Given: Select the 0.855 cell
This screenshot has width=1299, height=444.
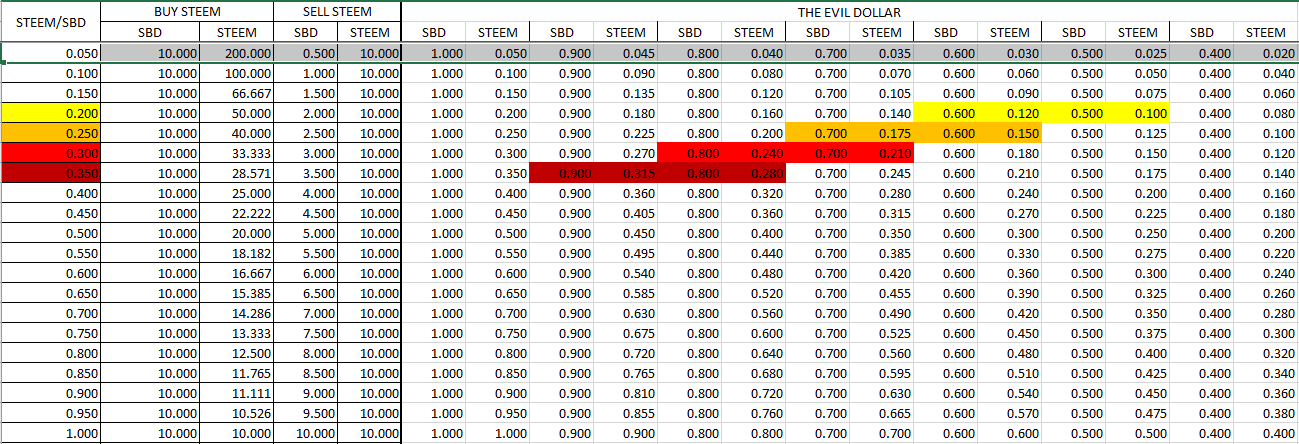Looking at the screenshot, I should [626, 413].
